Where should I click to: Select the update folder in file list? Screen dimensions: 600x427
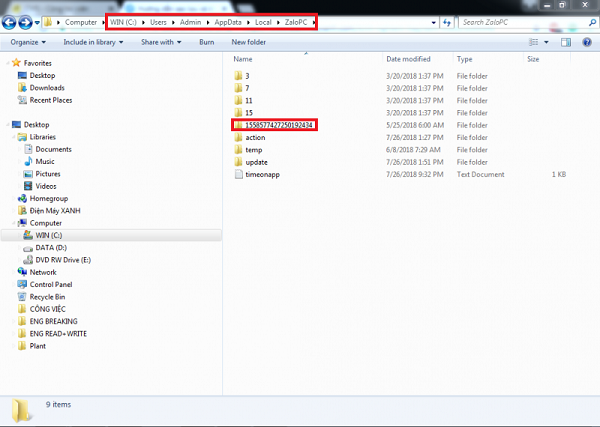256,162
